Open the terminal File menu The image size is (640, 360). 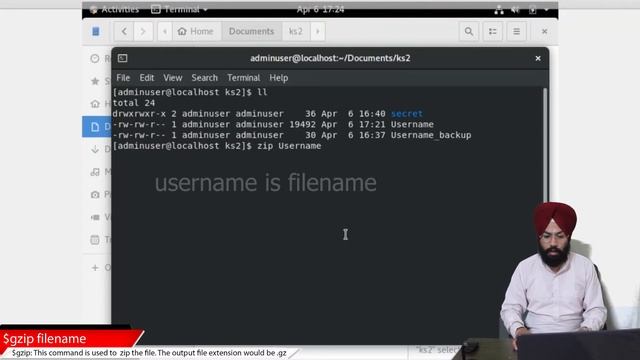point(123,78)
